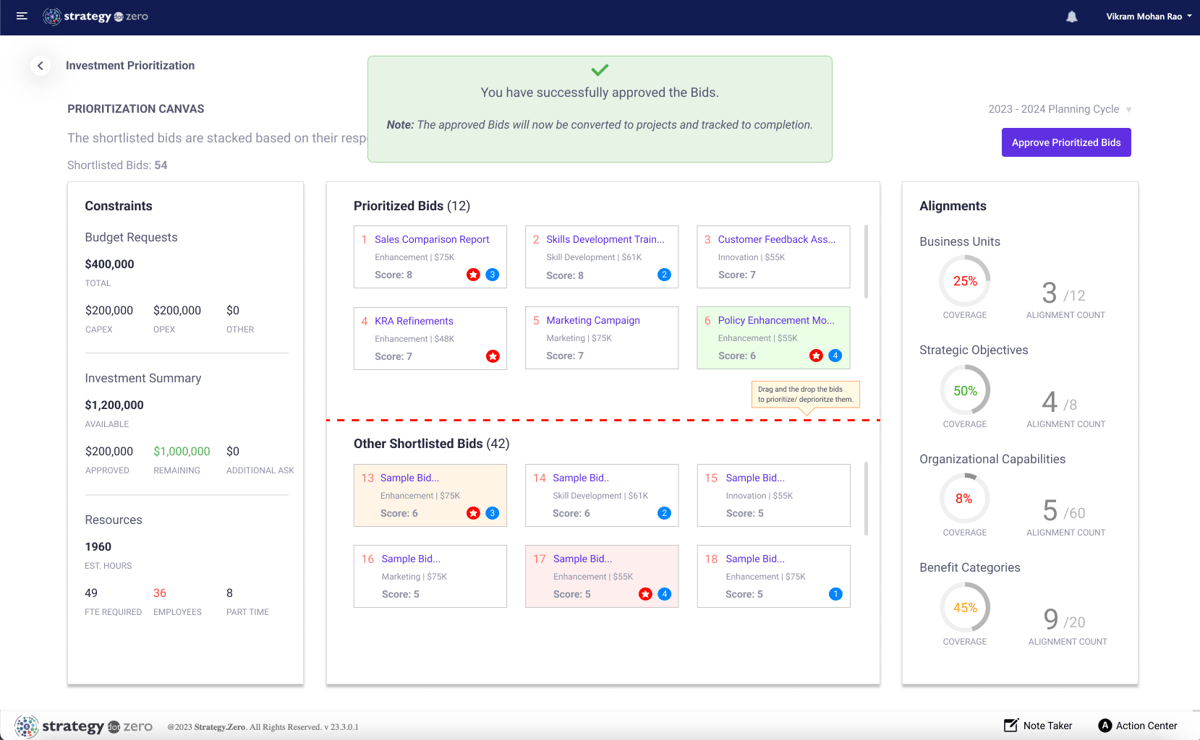
Task: Click the green success checkmark icon
Action: [x=599, y=70]
